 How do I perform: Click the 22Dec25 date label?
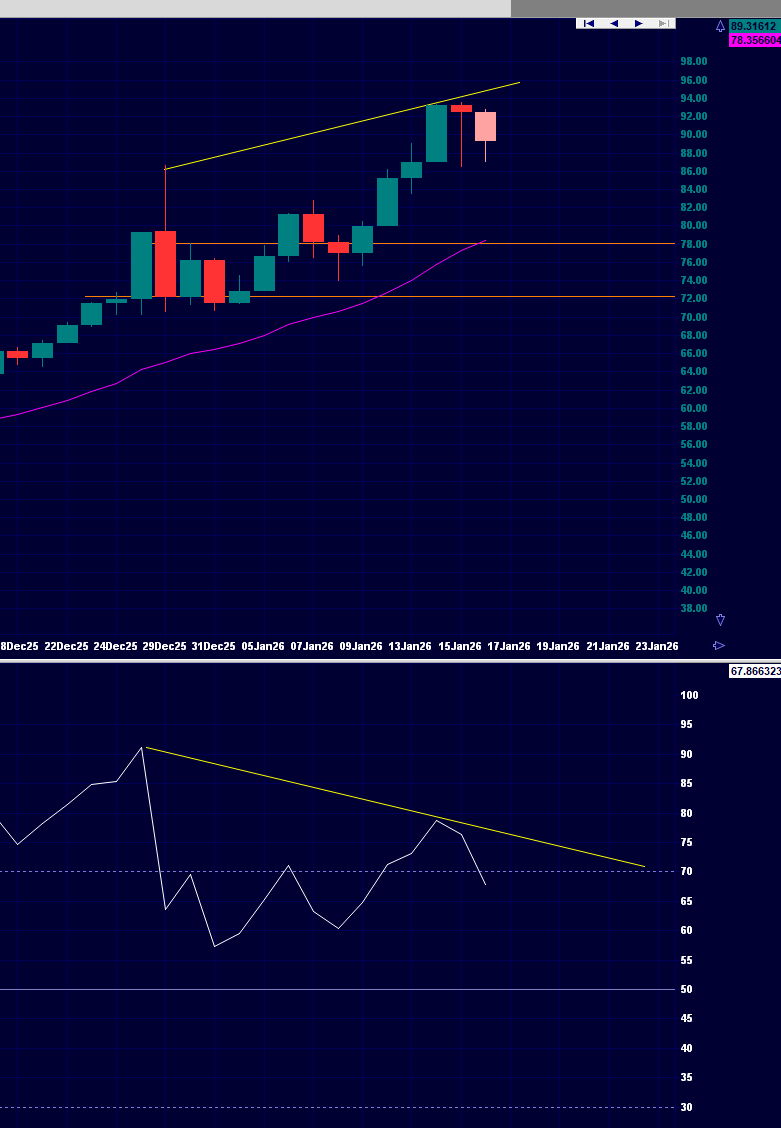click(x=66, y=646)
